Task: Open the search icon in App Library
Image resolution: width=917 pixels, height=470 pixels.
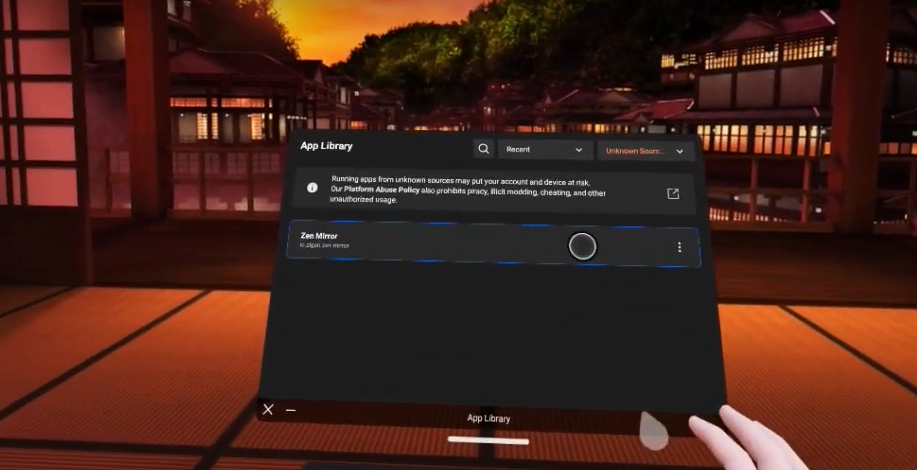Action: [484, 149]
